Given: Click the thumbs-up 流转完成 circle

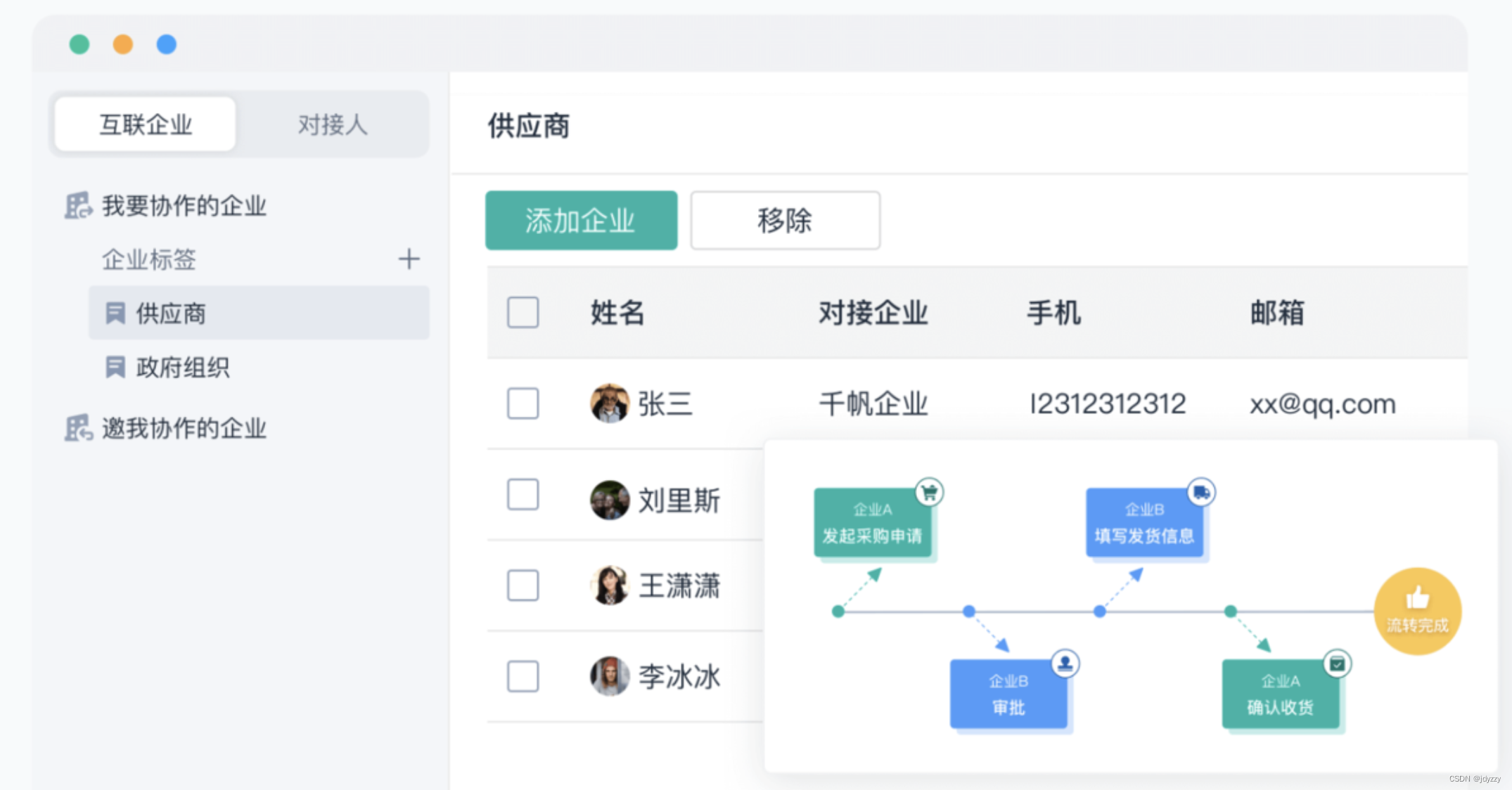Looking at the screenshot, I should (1417, 611).
